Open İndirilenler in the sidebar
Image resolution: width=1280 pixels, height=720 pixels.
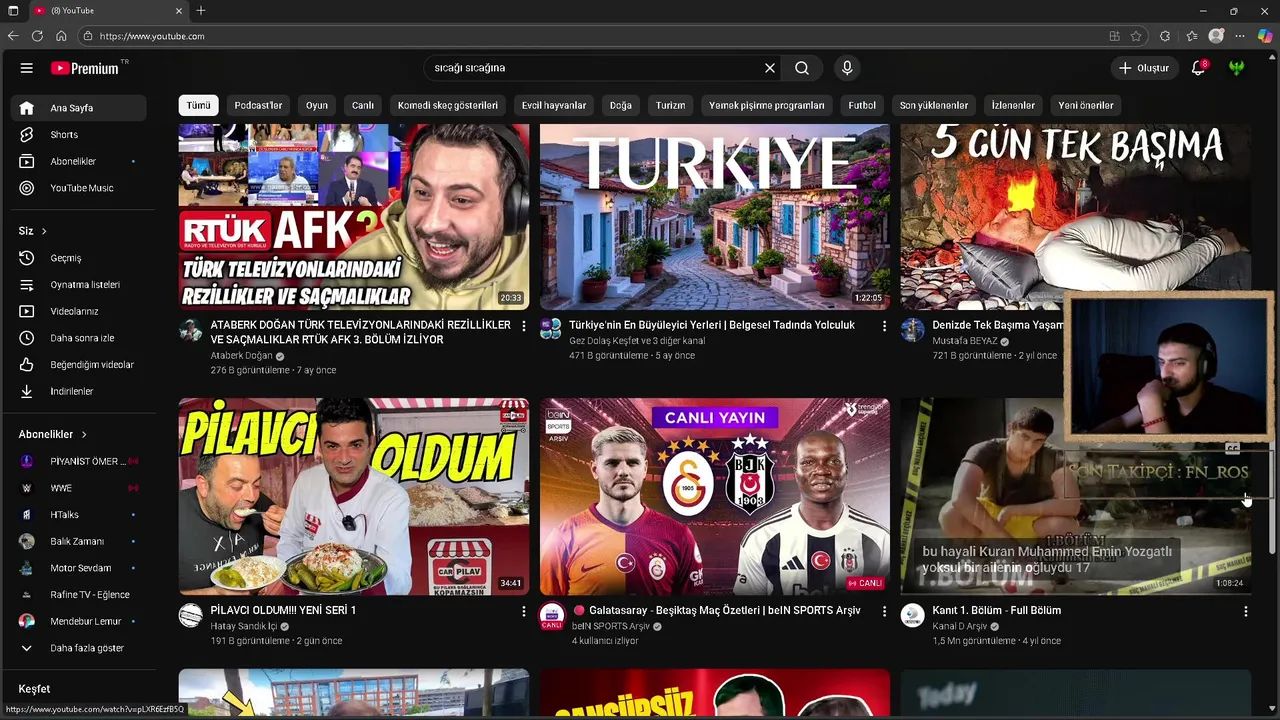[80, 391]
